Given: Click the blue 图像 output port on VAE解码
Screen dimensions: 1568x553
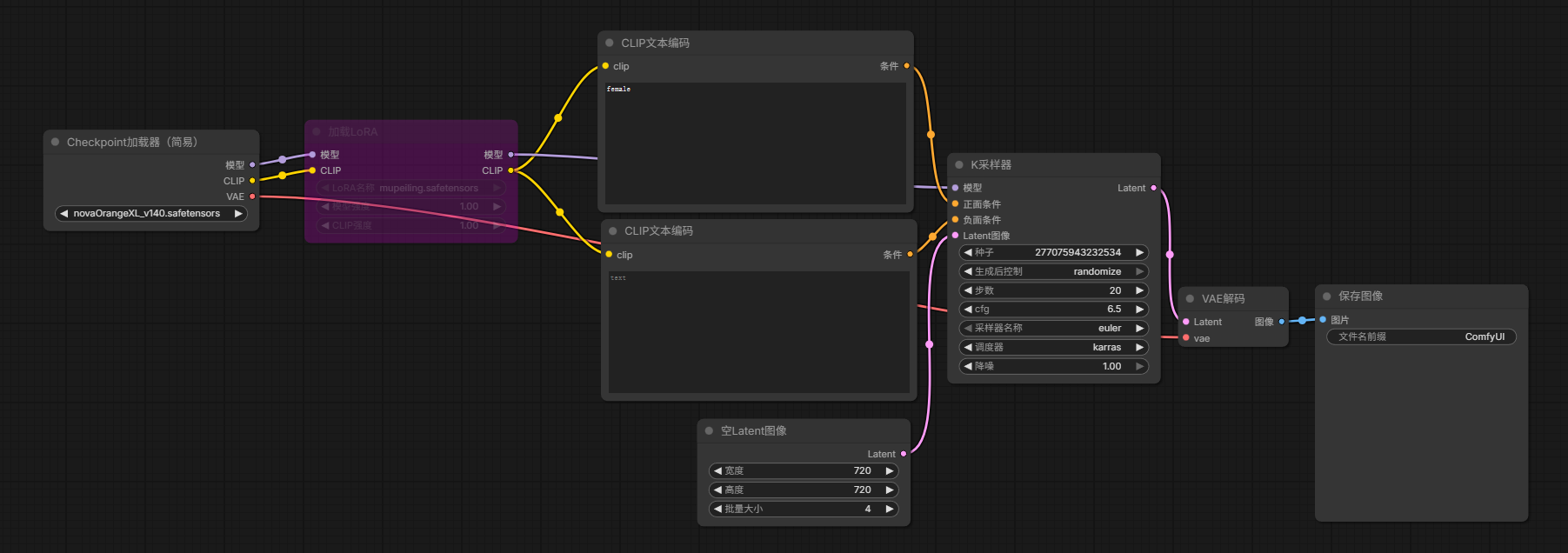Looking at the screenshot, I should click(x=1282, y=322).
